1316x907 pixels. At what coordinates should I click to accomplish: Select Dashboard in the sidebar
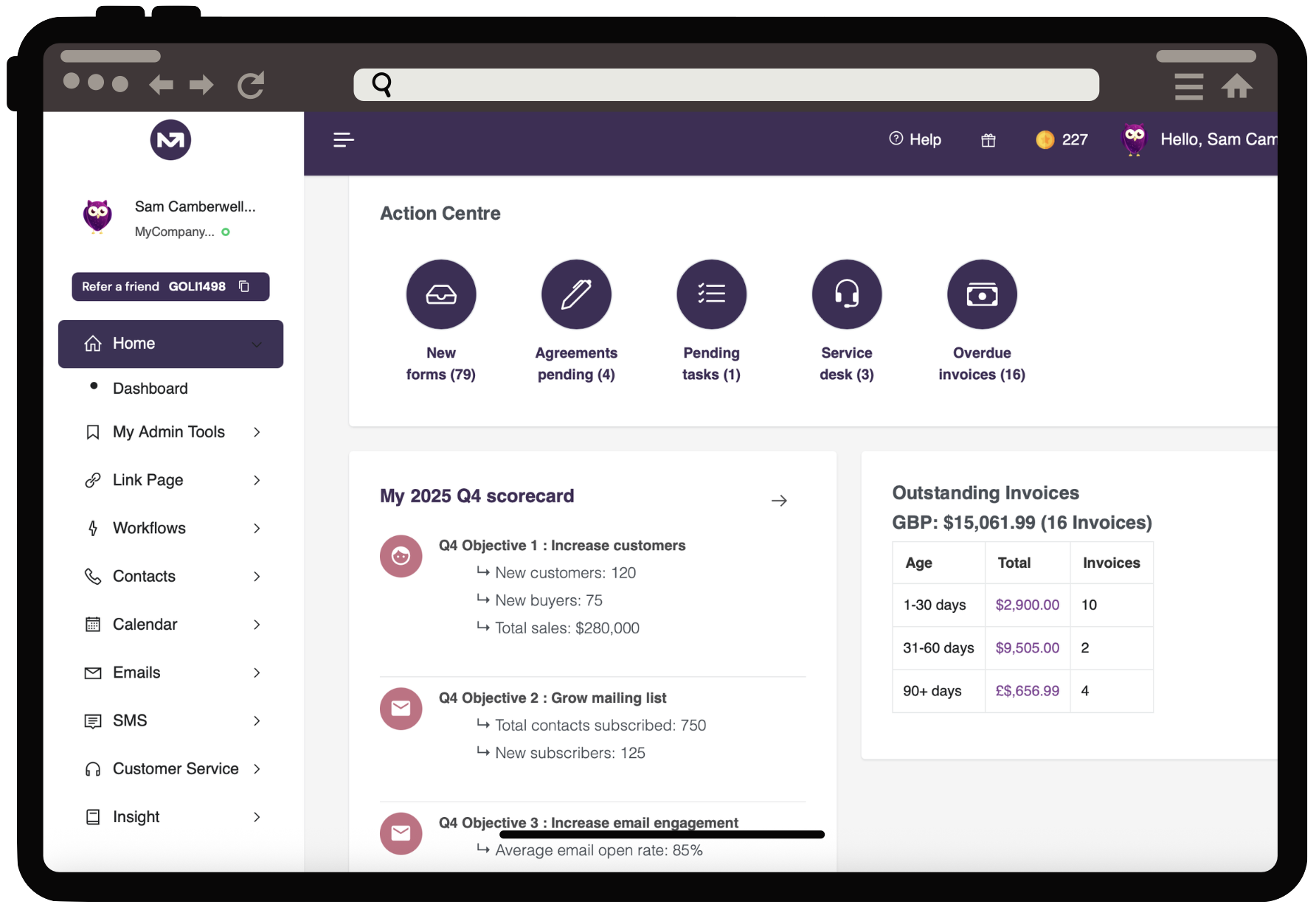click(x=150, y=388)
